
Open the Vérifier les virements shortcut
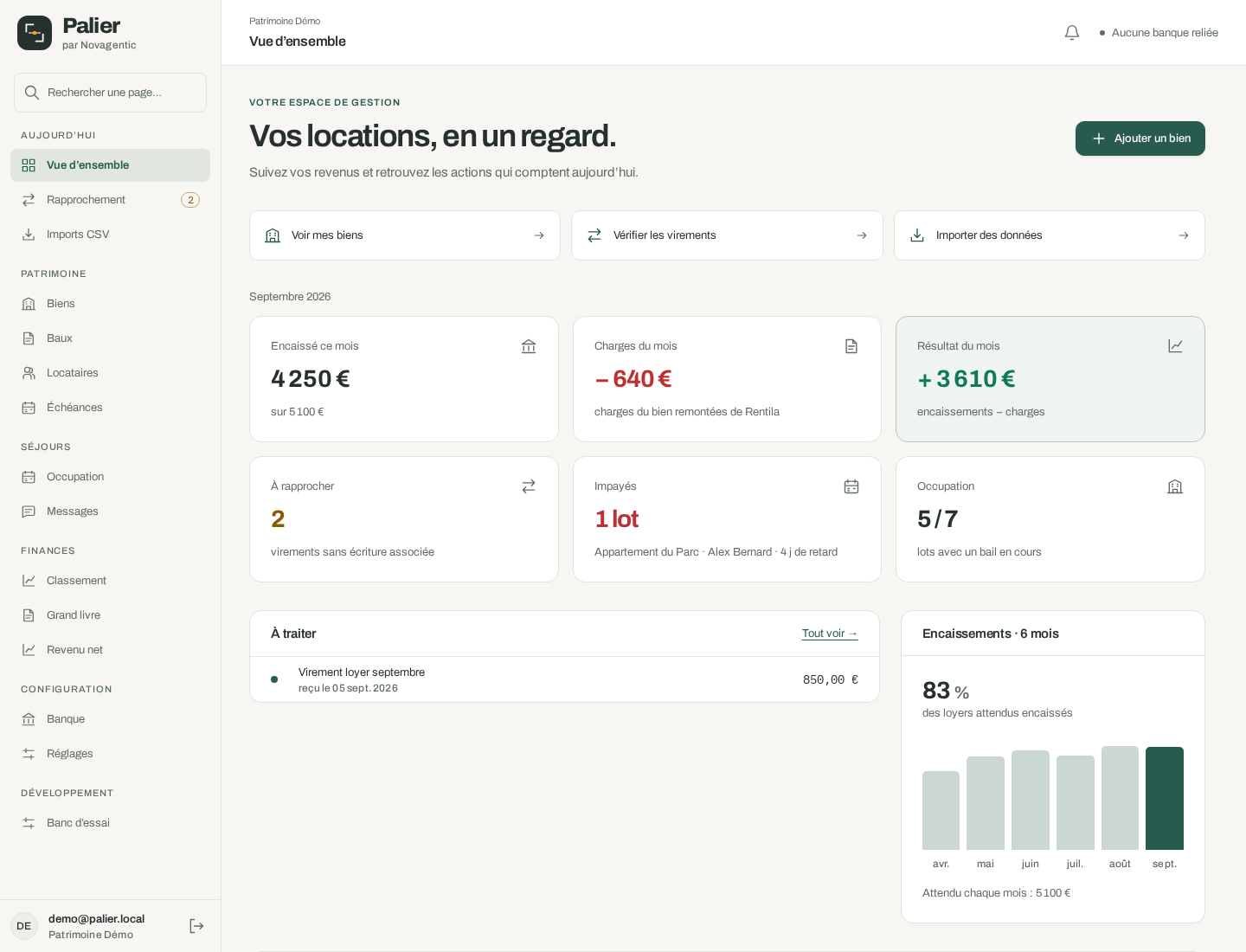click(x=727, y=235)
